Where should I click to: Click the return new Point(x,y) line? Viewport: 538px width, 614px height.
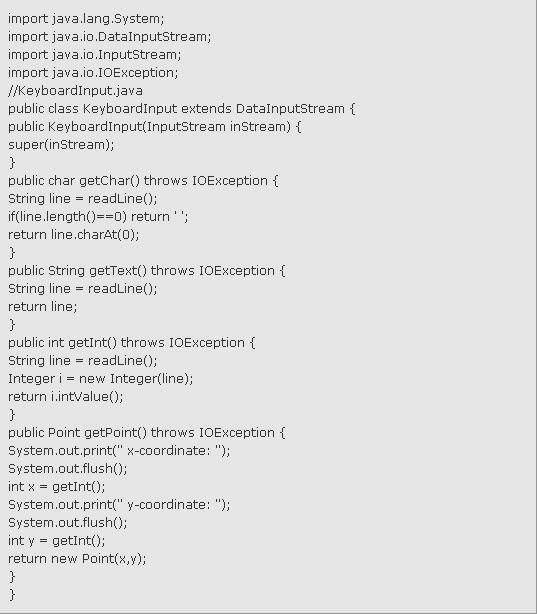click(x=77, y=559)
